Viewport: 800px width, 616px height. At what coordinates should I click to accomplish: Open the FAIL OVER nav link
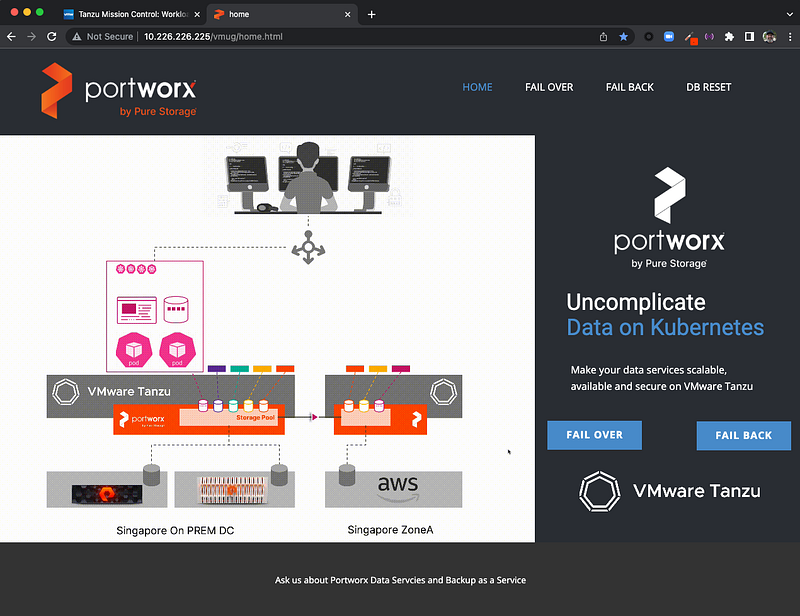click(549, 87)
